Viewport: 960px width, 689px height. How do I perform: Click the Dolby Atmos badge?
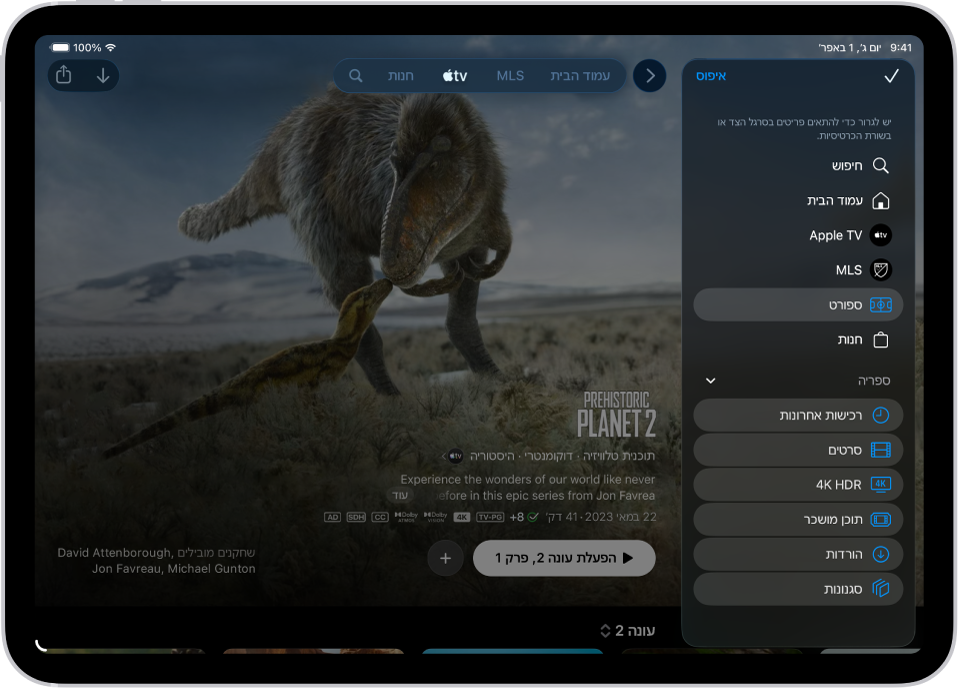point(407,517)
